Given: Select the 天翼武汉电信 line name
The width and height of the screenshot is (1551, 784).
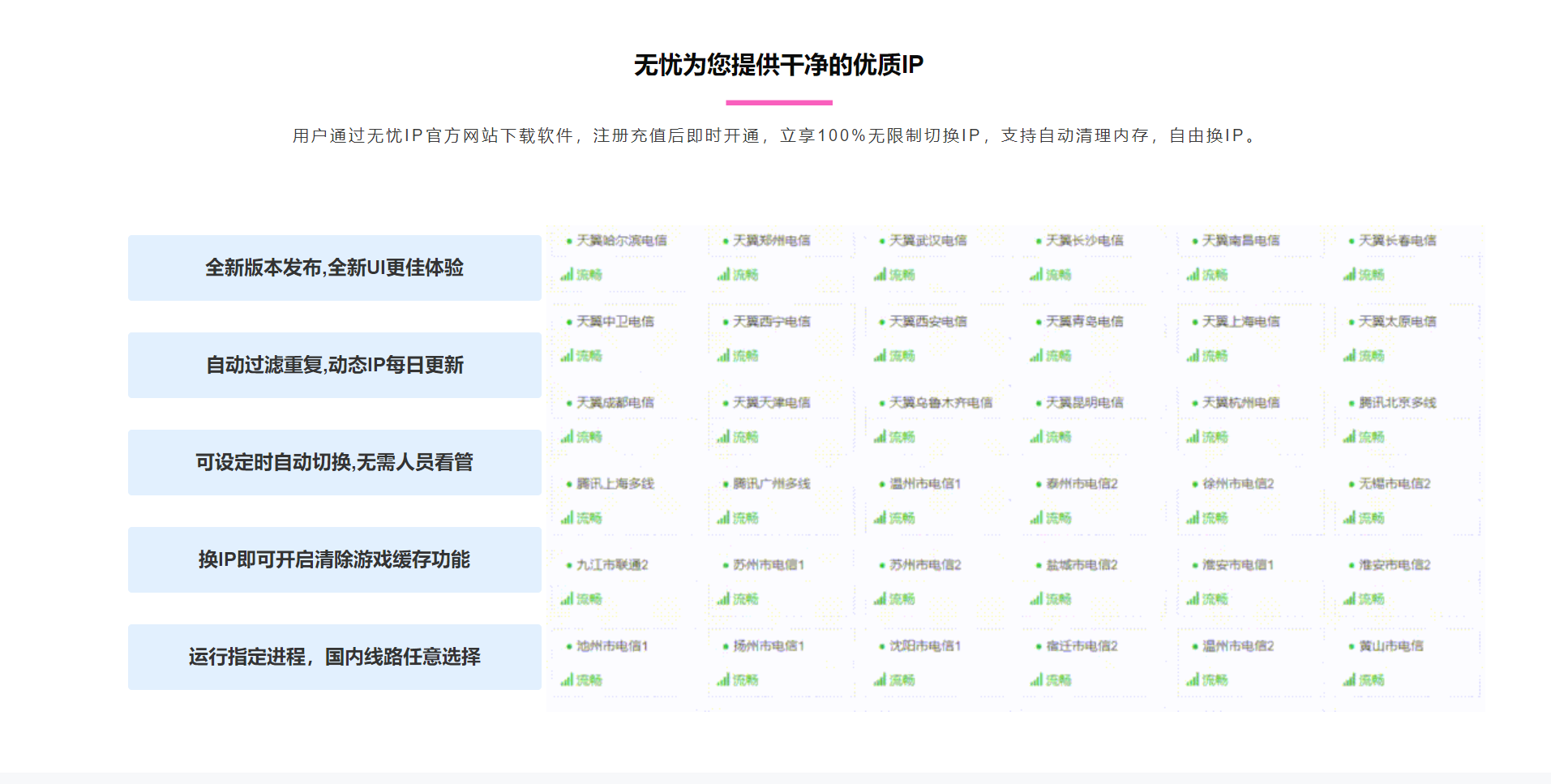Looking at the screenshot, I should 928,241.
